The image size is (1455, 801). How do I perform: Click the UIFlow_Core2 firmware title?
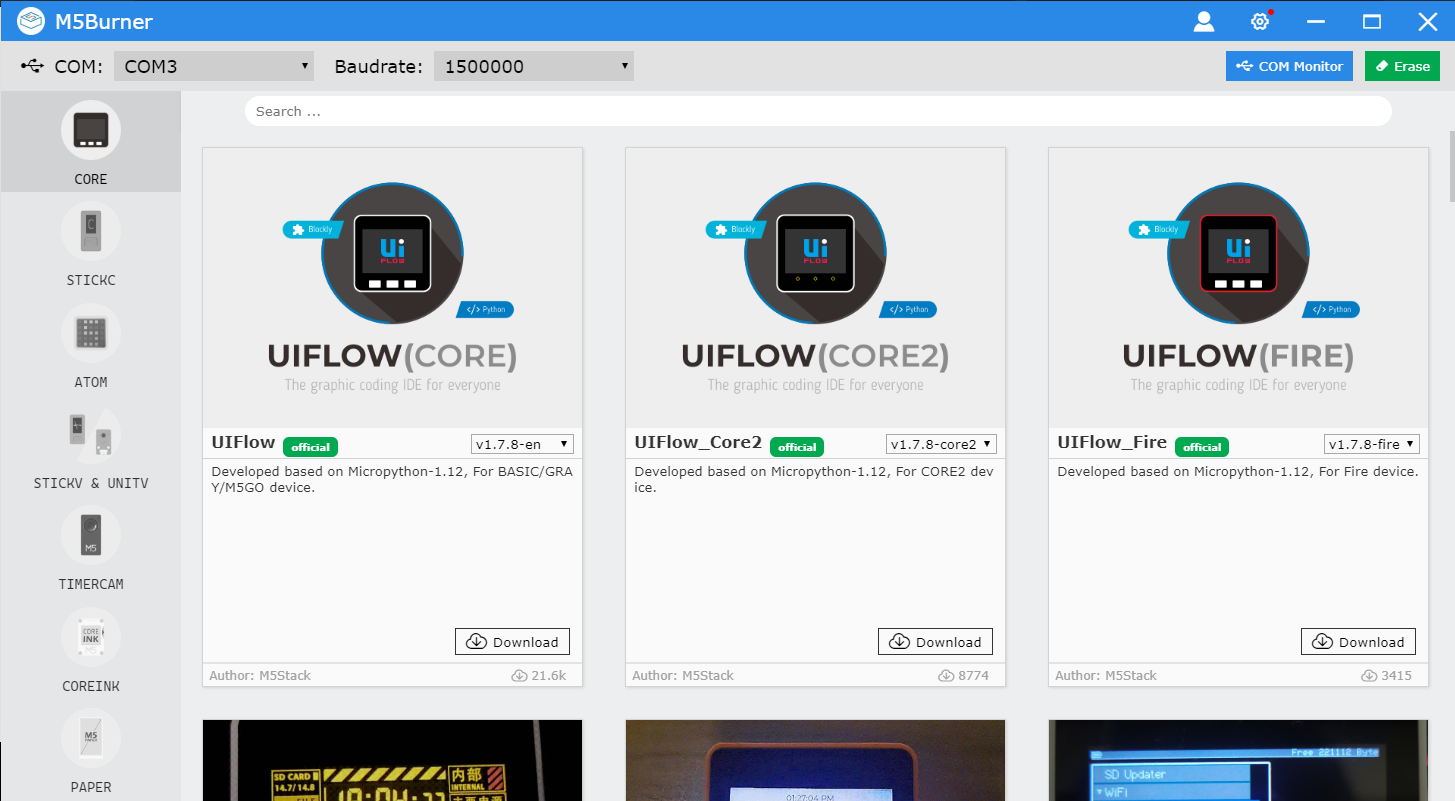[x=698, y=442]
